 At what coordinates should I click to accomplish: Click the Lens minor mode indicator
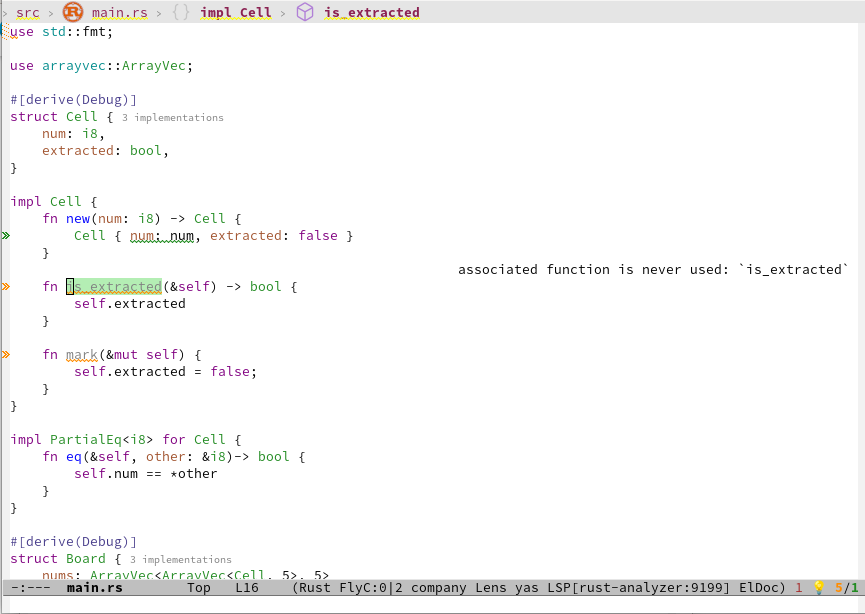490,588
